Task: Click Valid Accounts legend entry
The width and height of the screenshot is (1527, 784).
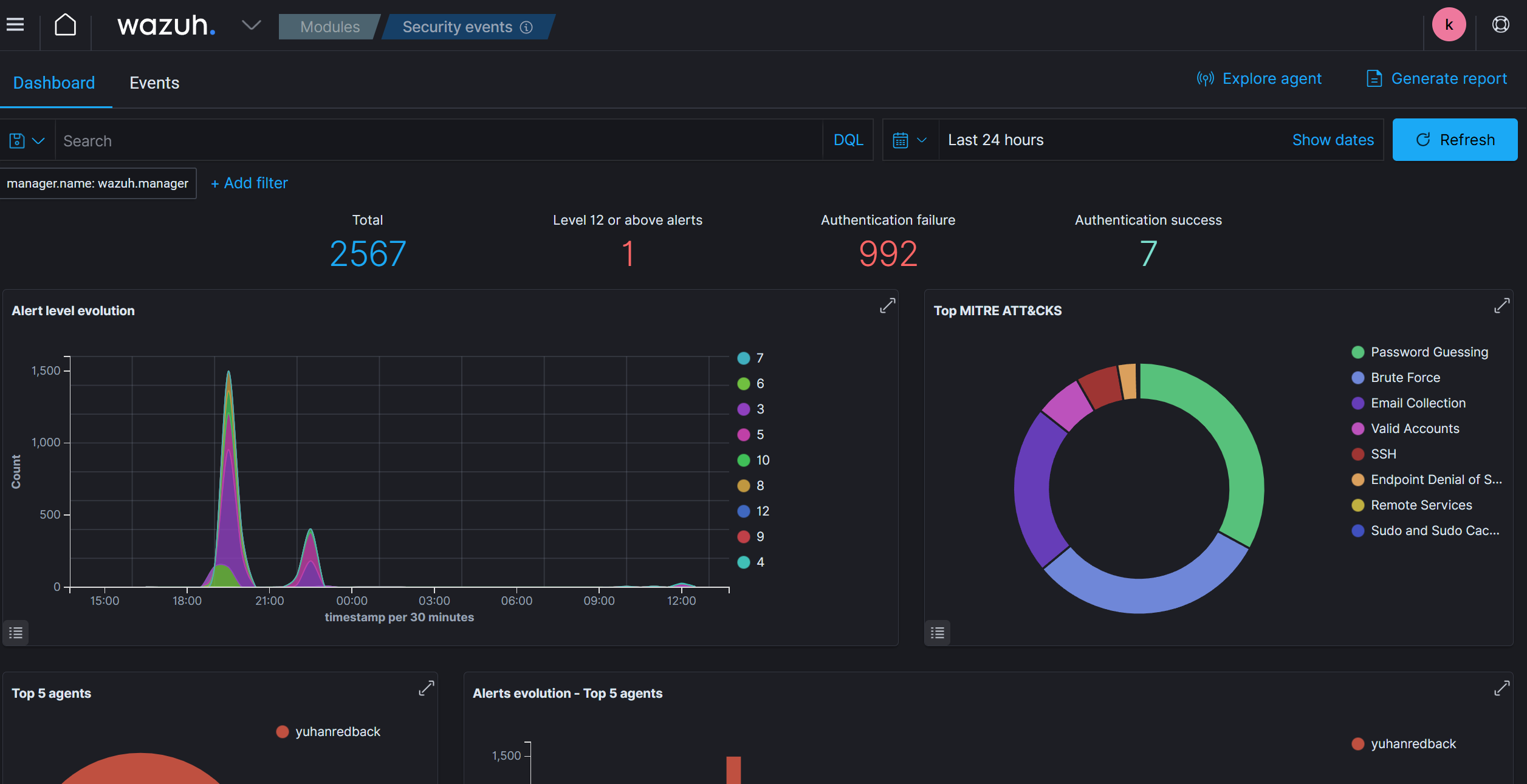Action: point(1405,429)
